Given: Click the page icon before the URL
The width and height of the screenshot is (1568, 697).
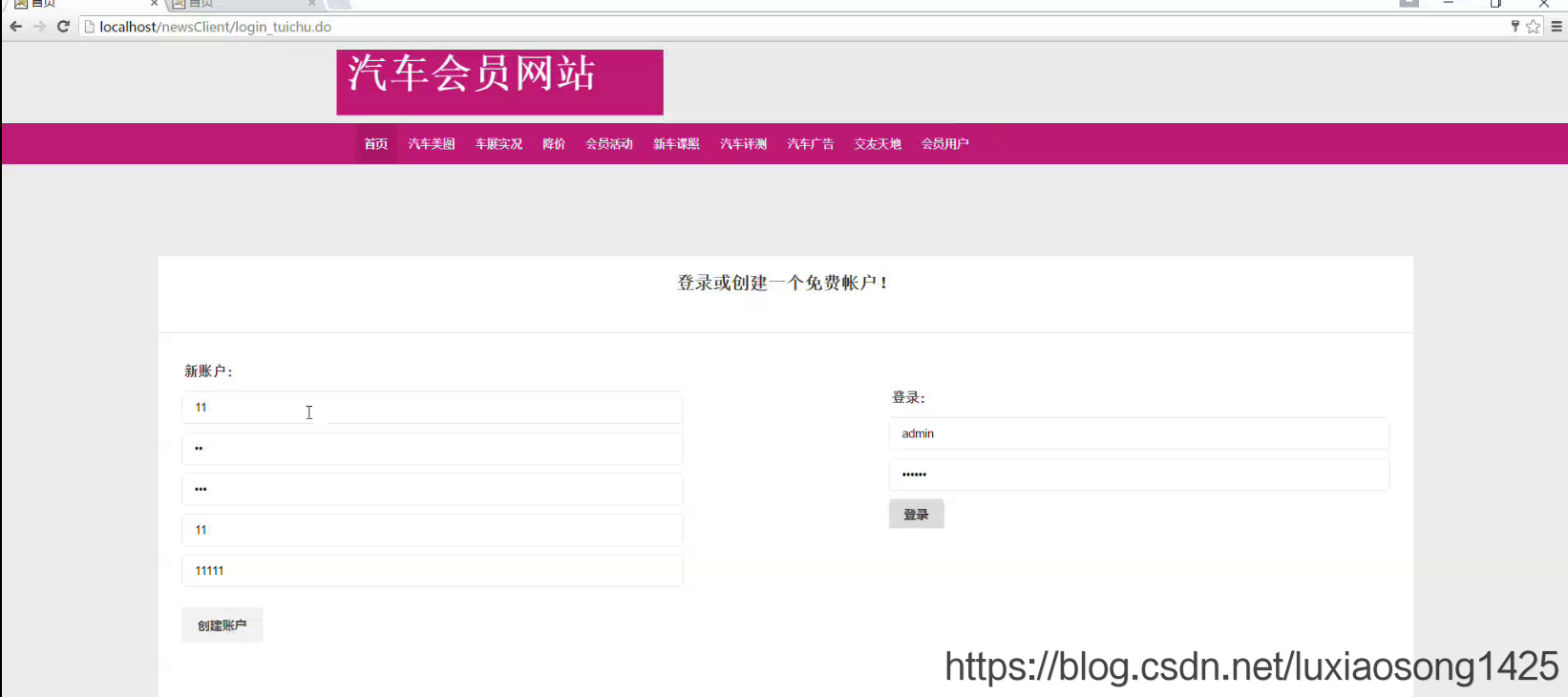Looking at the screenshot, I should [x=90, y=27].
